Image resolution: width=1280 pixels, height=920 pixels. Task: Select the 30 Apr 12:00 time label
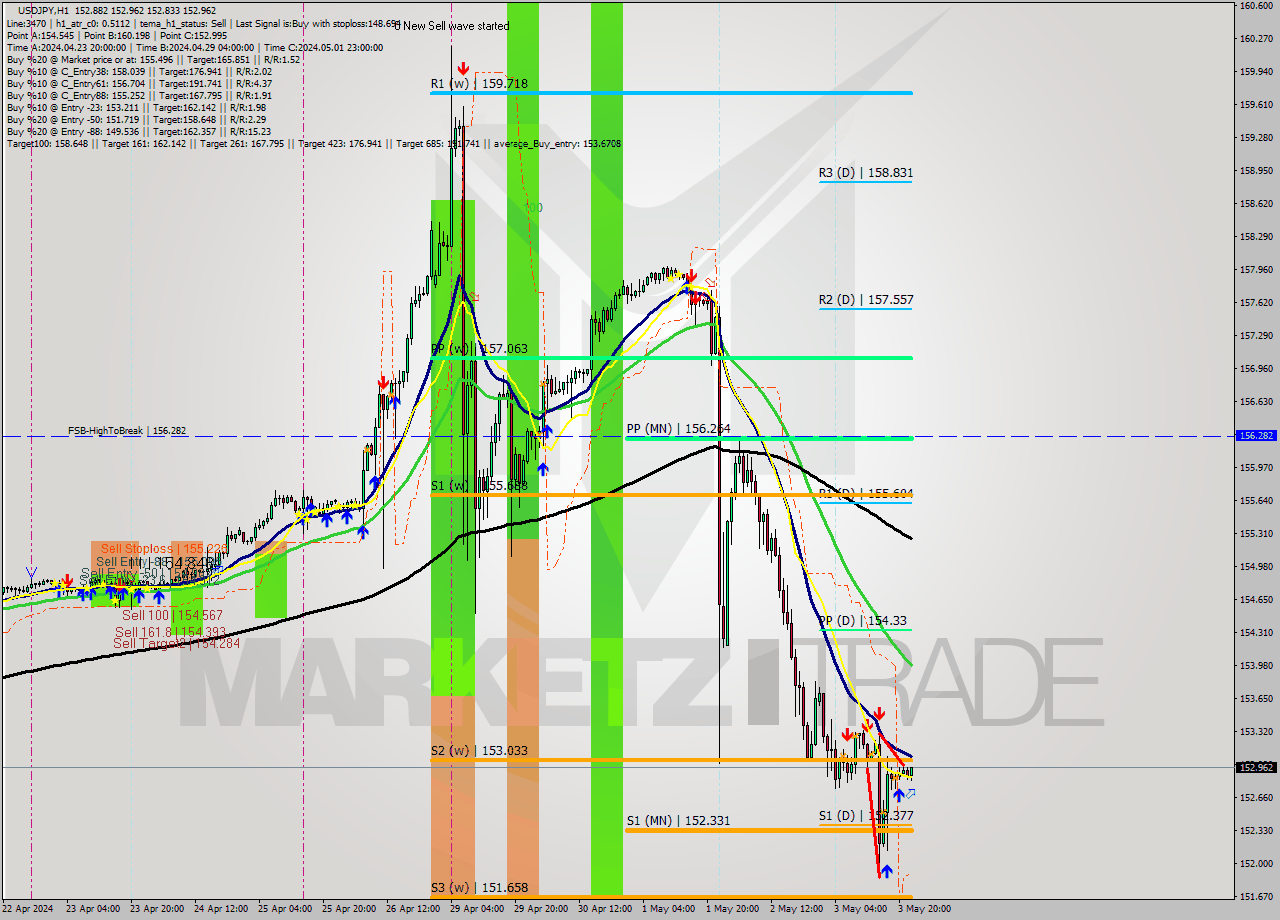point(605,909)
